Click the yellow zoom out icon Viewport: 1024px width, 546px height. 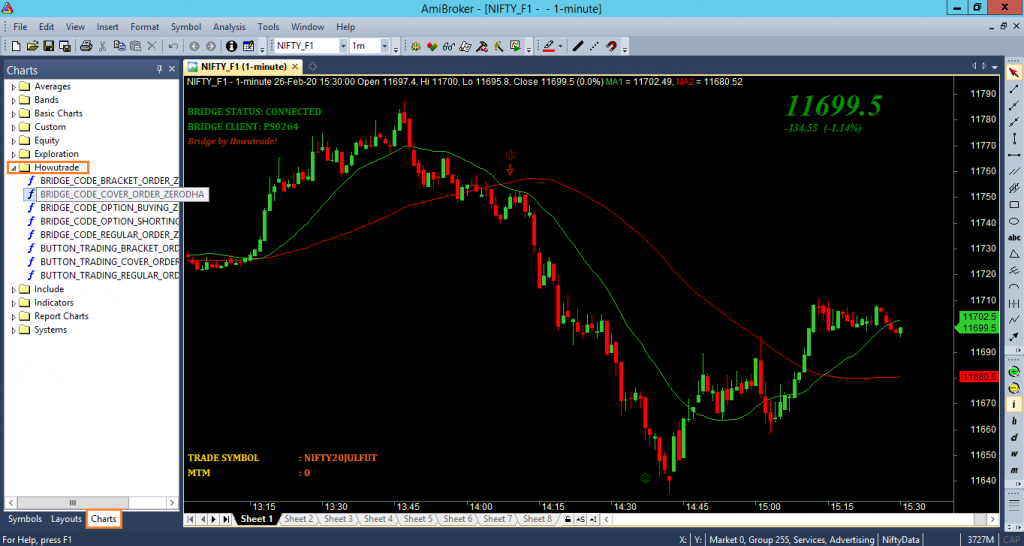click(1014, 389)
